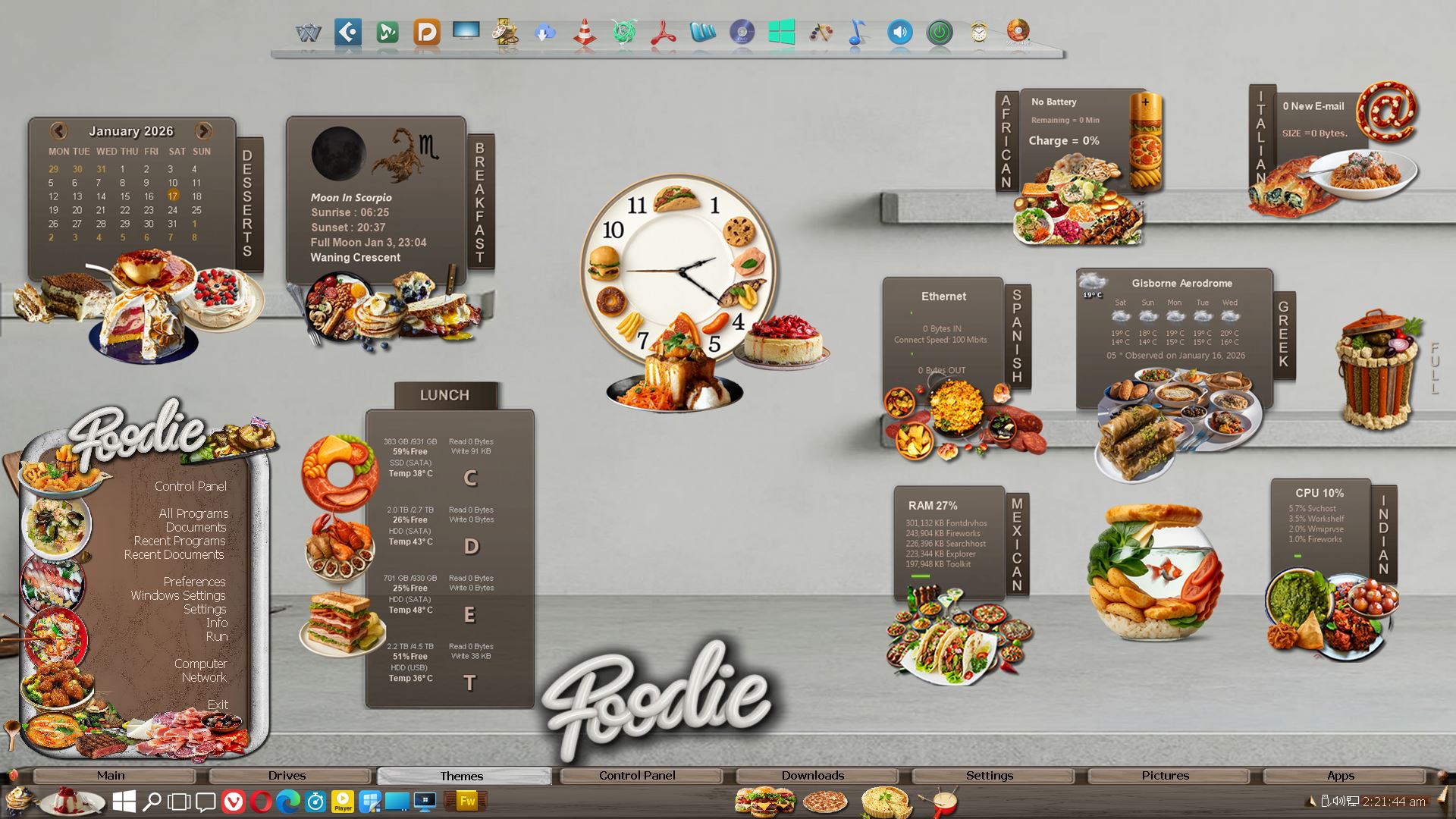Launch Vivaldi browser from the taskbar
1456x819 pixels.
[x=233, y=802]
